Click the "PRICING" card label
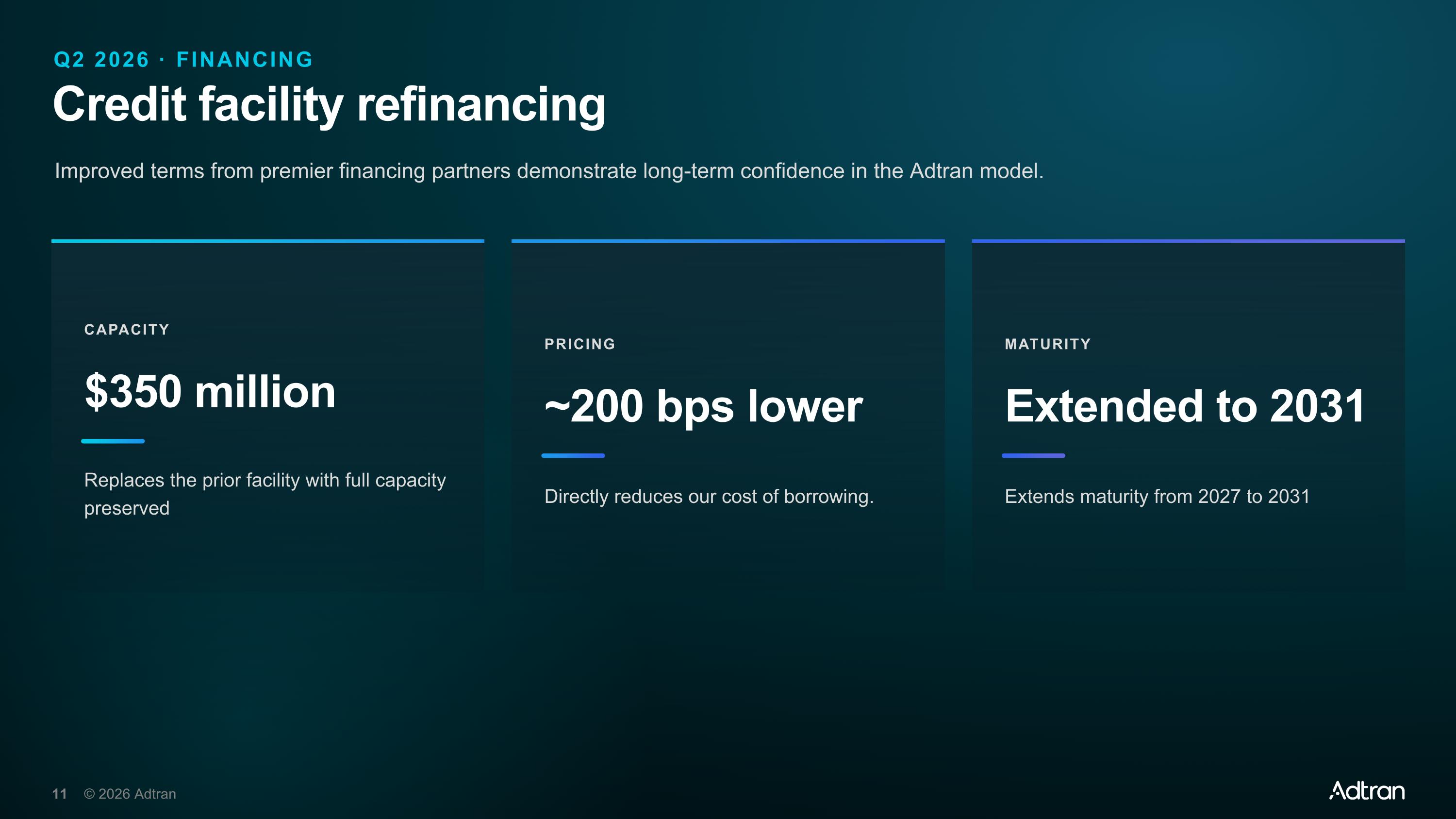This screenshot has height=819, width=1456. [x=580, y=344]
